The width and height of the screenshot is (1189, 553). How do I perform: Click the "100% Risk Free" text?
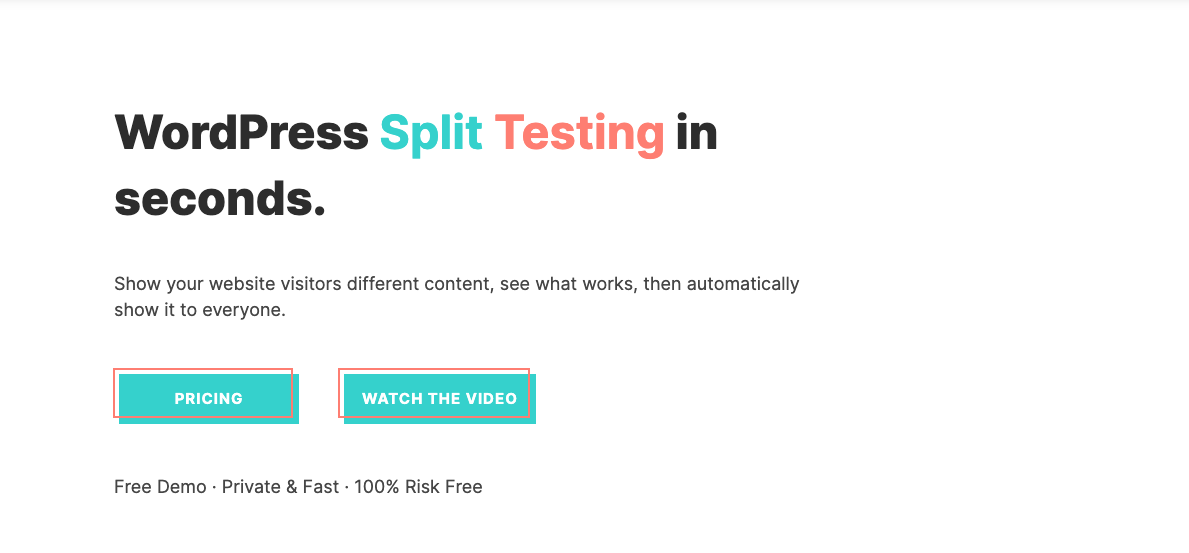(x=418, y=487)
